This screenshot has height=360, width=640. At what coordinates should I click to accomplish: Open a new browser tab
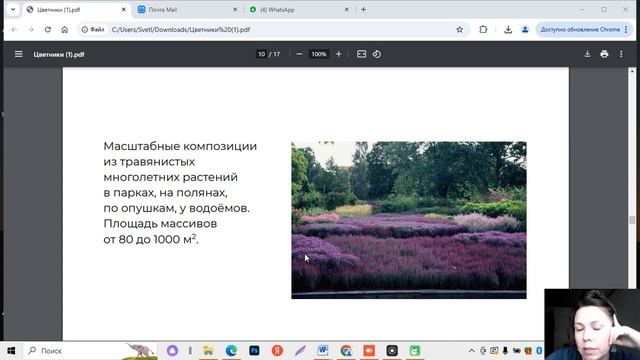pos(363,9)
